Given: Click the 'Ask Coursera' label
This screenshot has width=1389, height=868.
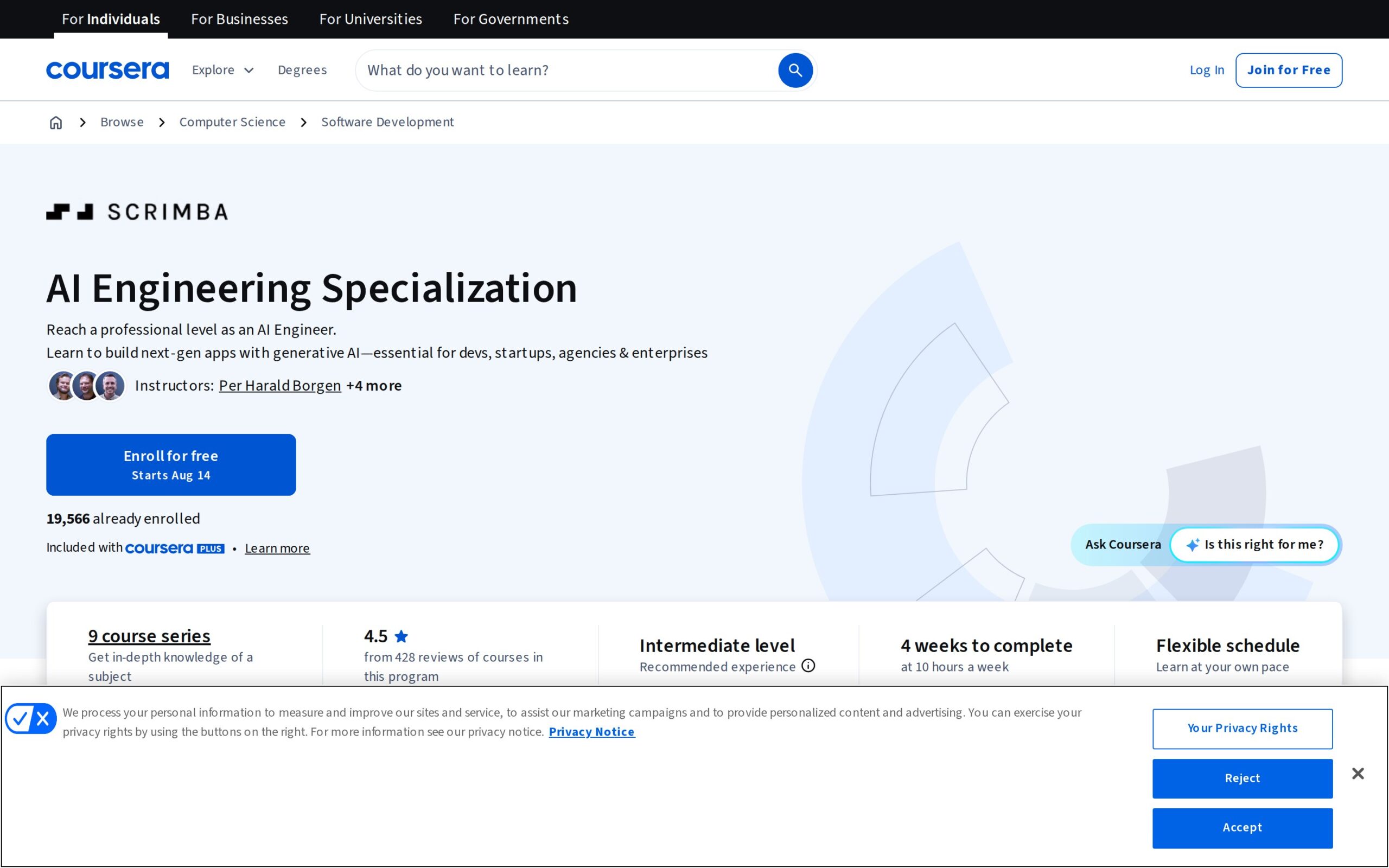Looking at the screenshot, I should 1123,544.
